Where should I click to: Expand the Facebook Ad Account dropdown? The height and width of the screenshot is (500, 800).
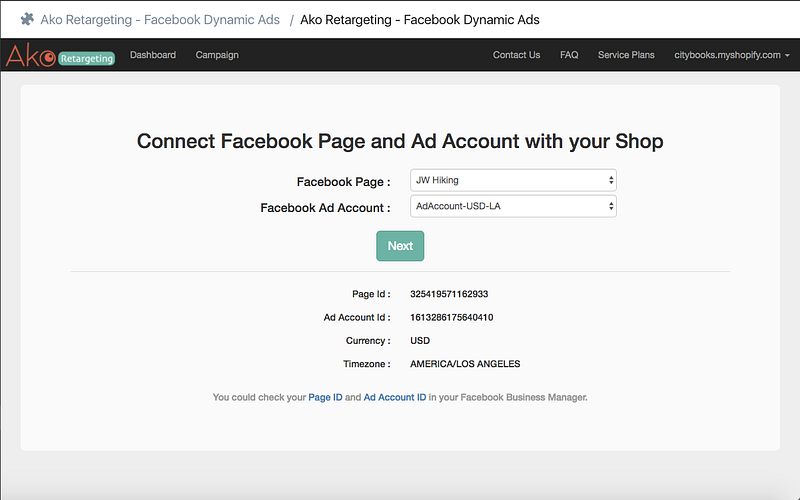pyautogui.click(x=513, y=206)
